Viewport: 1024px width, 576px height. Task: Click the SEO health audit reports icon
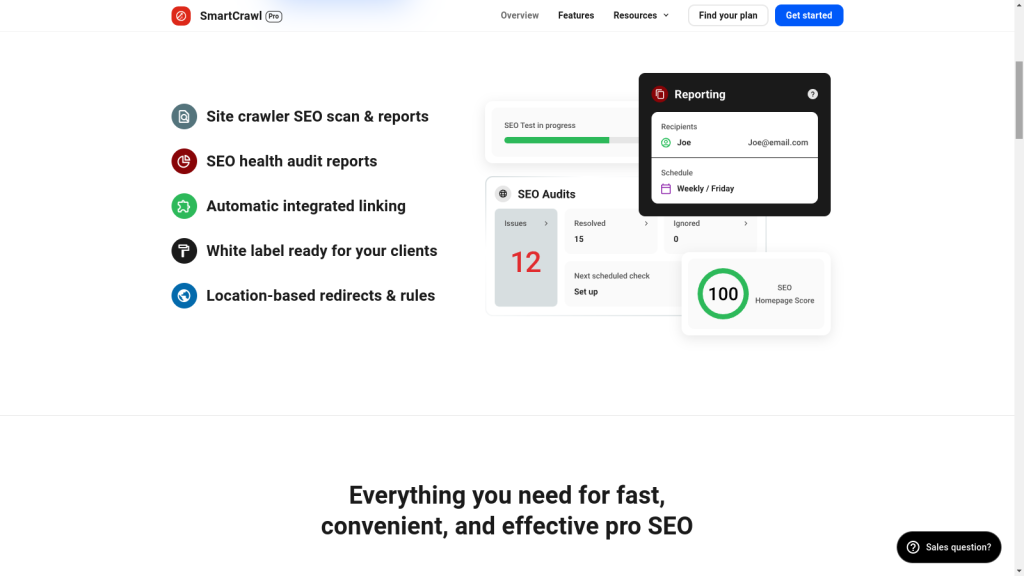tap(184, 161)
